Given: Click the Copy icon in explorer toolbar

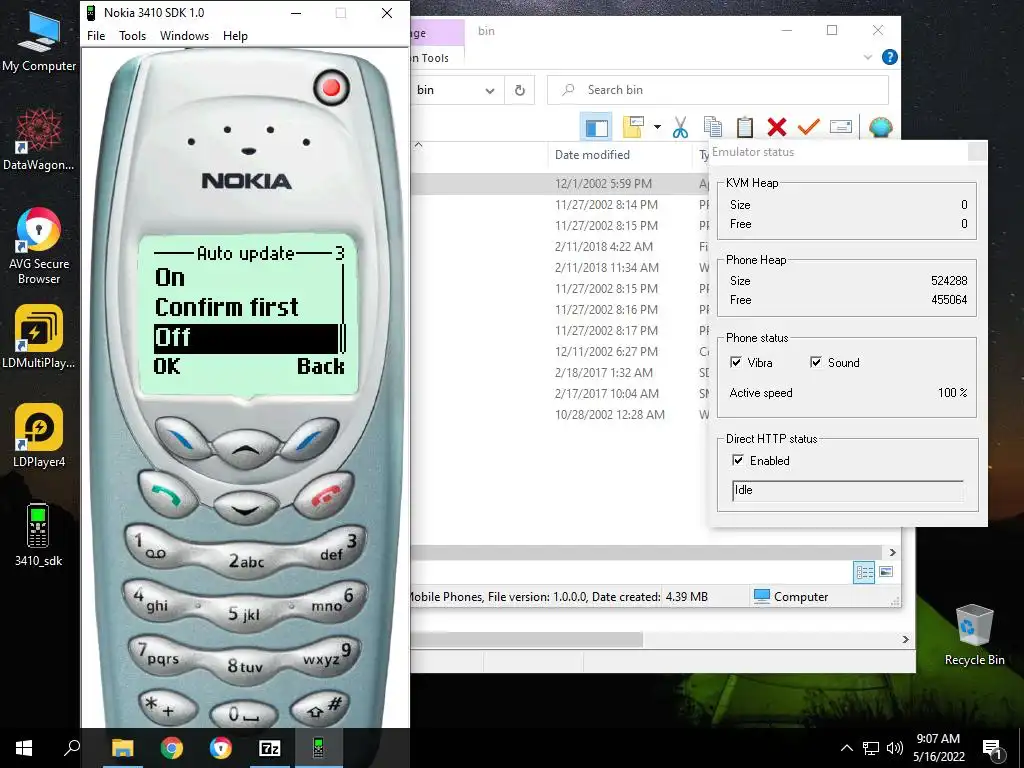Looking at the screenshot, I should coord(712,127).
